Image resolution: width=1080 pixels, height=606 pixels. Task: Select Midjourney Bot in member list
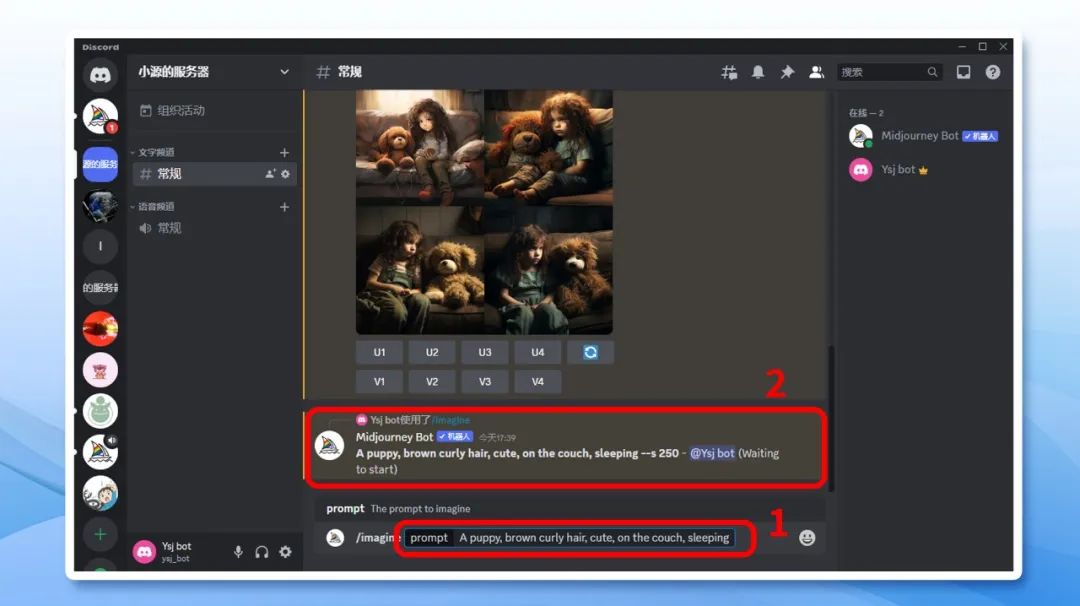click(x=924, y=136)
